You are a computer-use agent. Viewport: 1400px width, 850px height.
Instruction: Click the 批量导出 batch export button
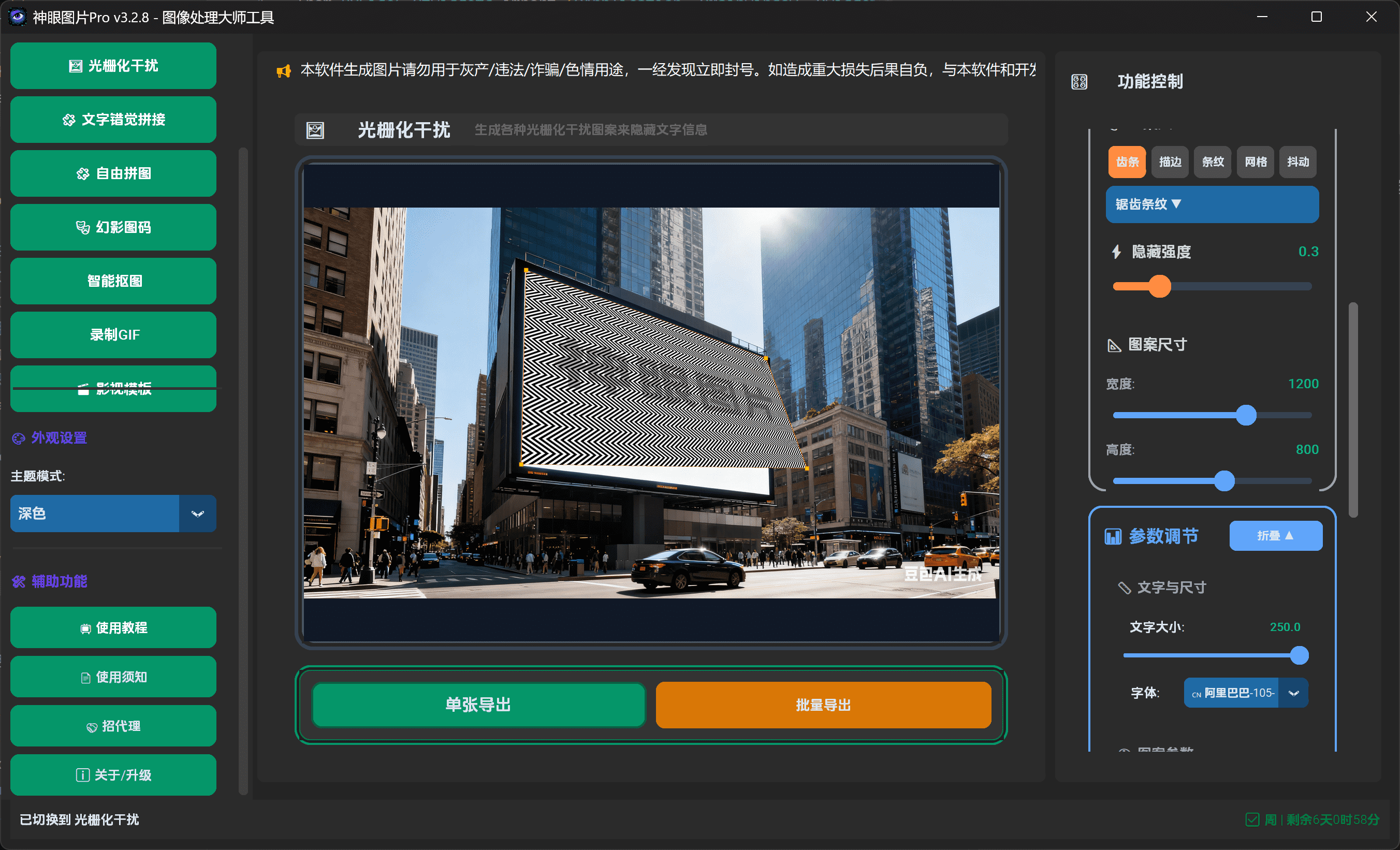point(823,705)
